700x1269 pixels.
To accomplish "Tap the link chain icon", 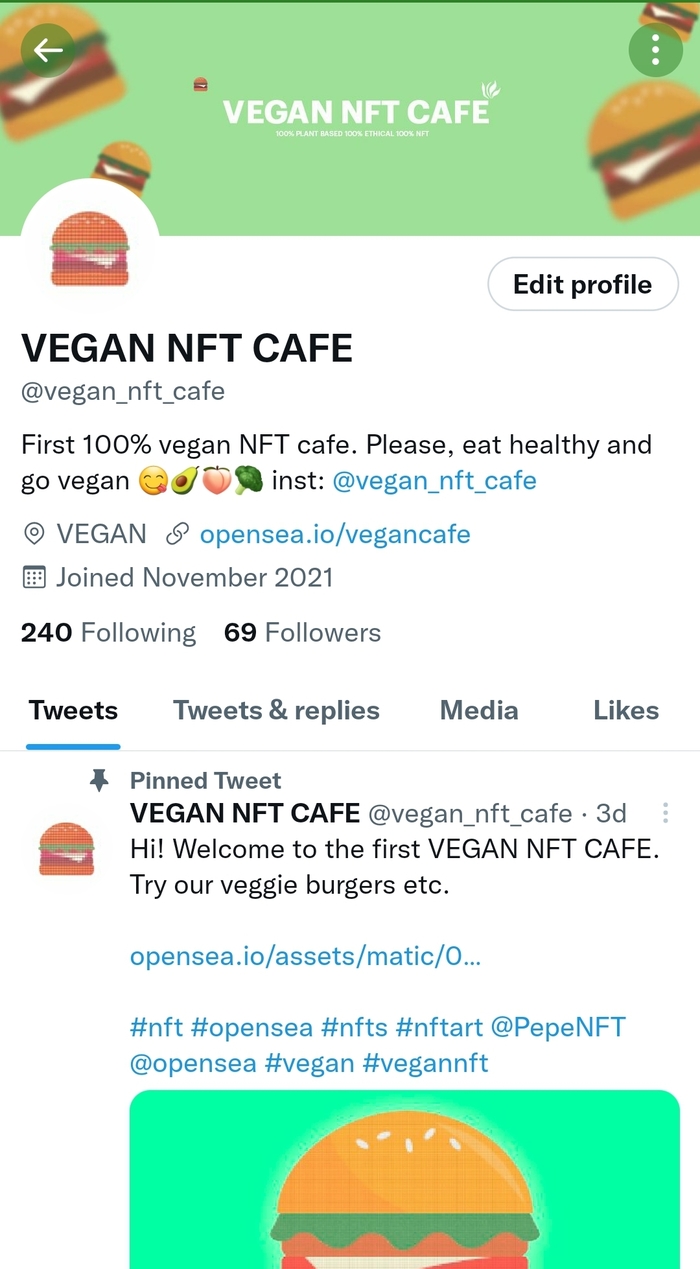I will [x=177, y=534].
